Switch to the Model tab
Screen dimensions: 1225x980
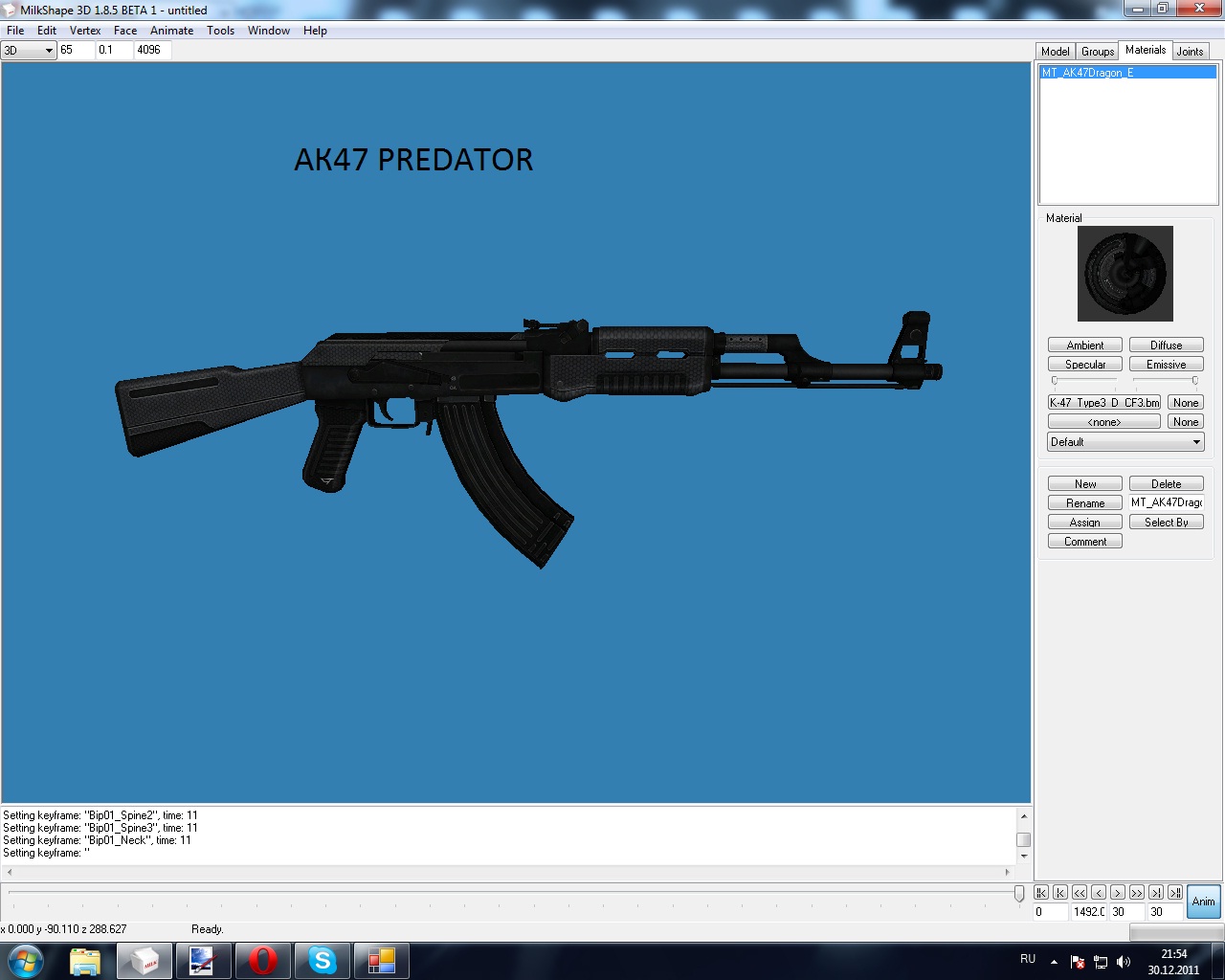(1056, 52)
